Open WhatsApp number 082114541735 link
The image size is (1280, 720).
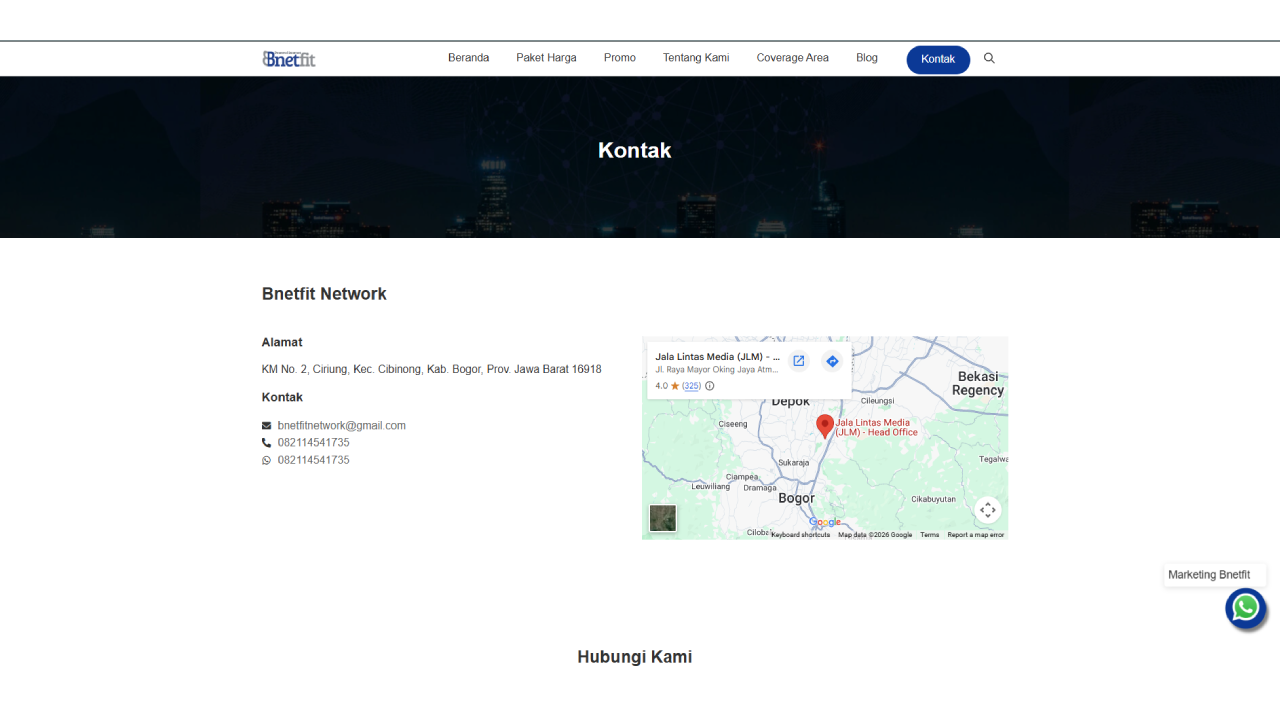coord(314,461)
